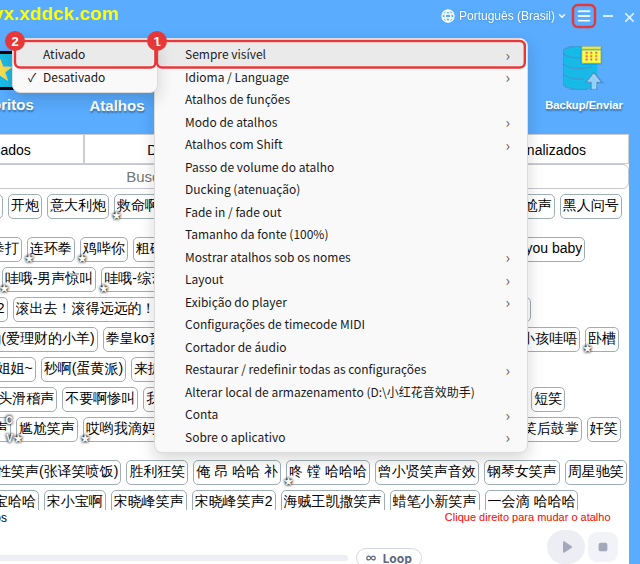Toggle the Loop infinity button
This screenshot has height=564, width=640.
click(x=389, y=557)
